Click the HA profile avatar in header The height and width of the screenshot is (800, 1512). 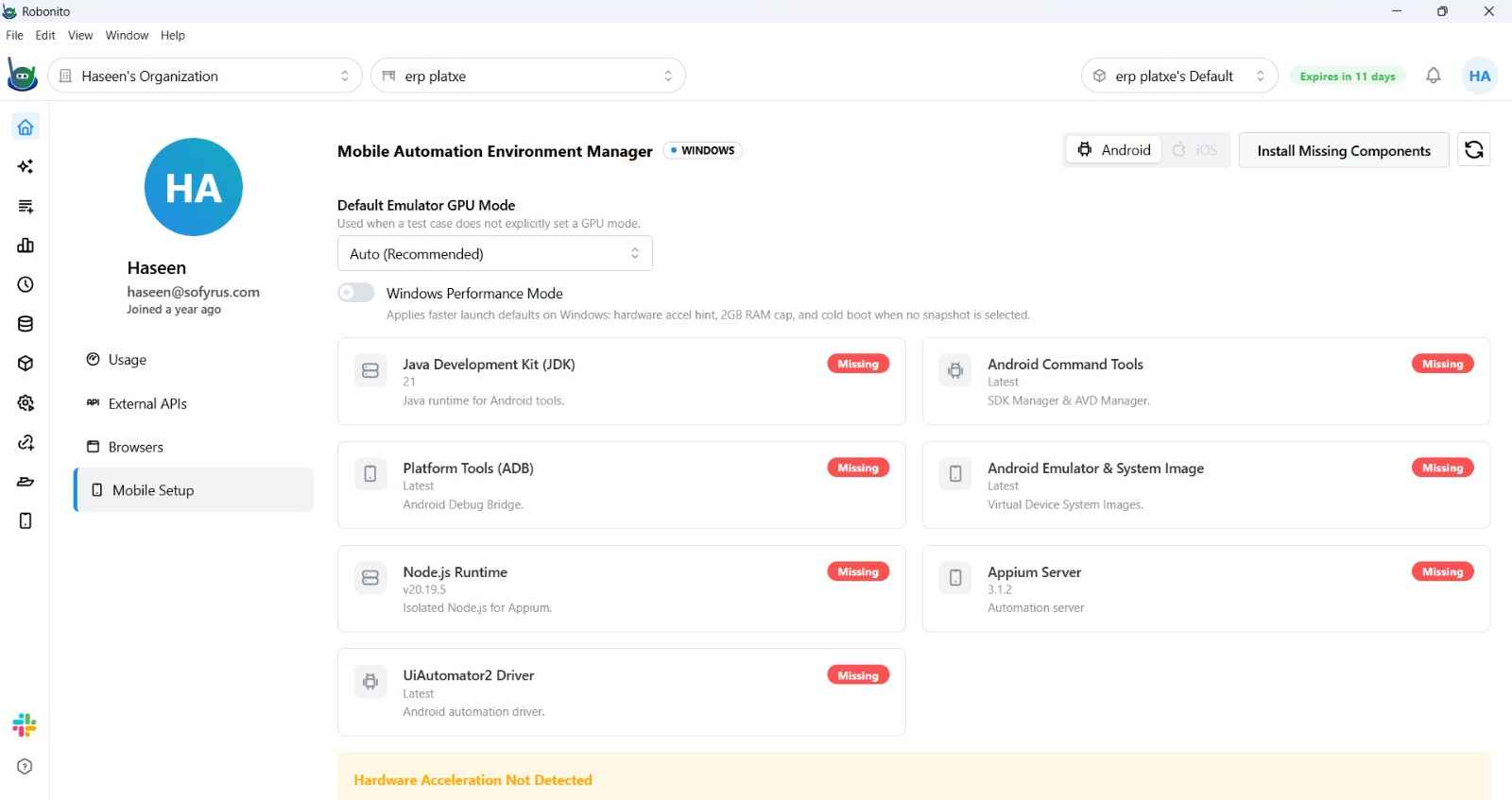(x=1480, y=76)
